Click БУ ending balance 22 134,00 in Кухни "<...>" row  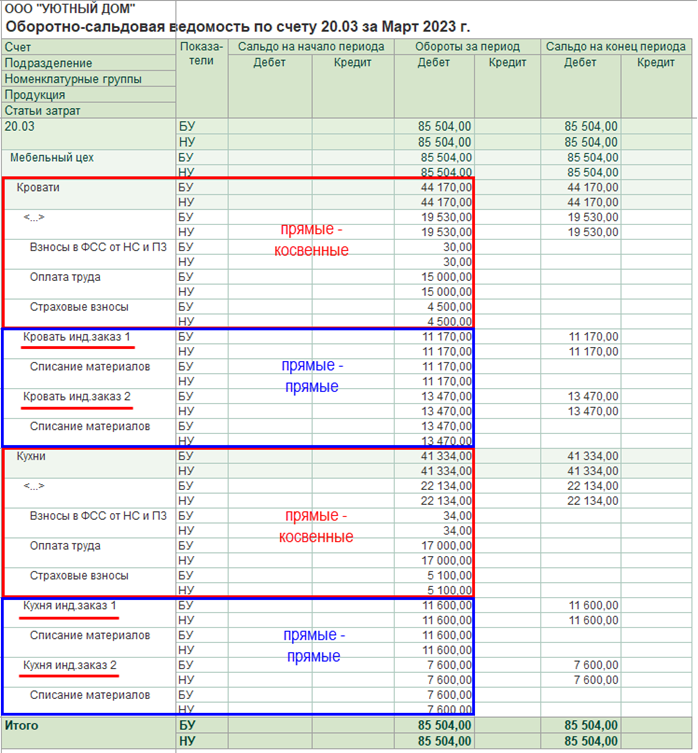coord(593,486)
